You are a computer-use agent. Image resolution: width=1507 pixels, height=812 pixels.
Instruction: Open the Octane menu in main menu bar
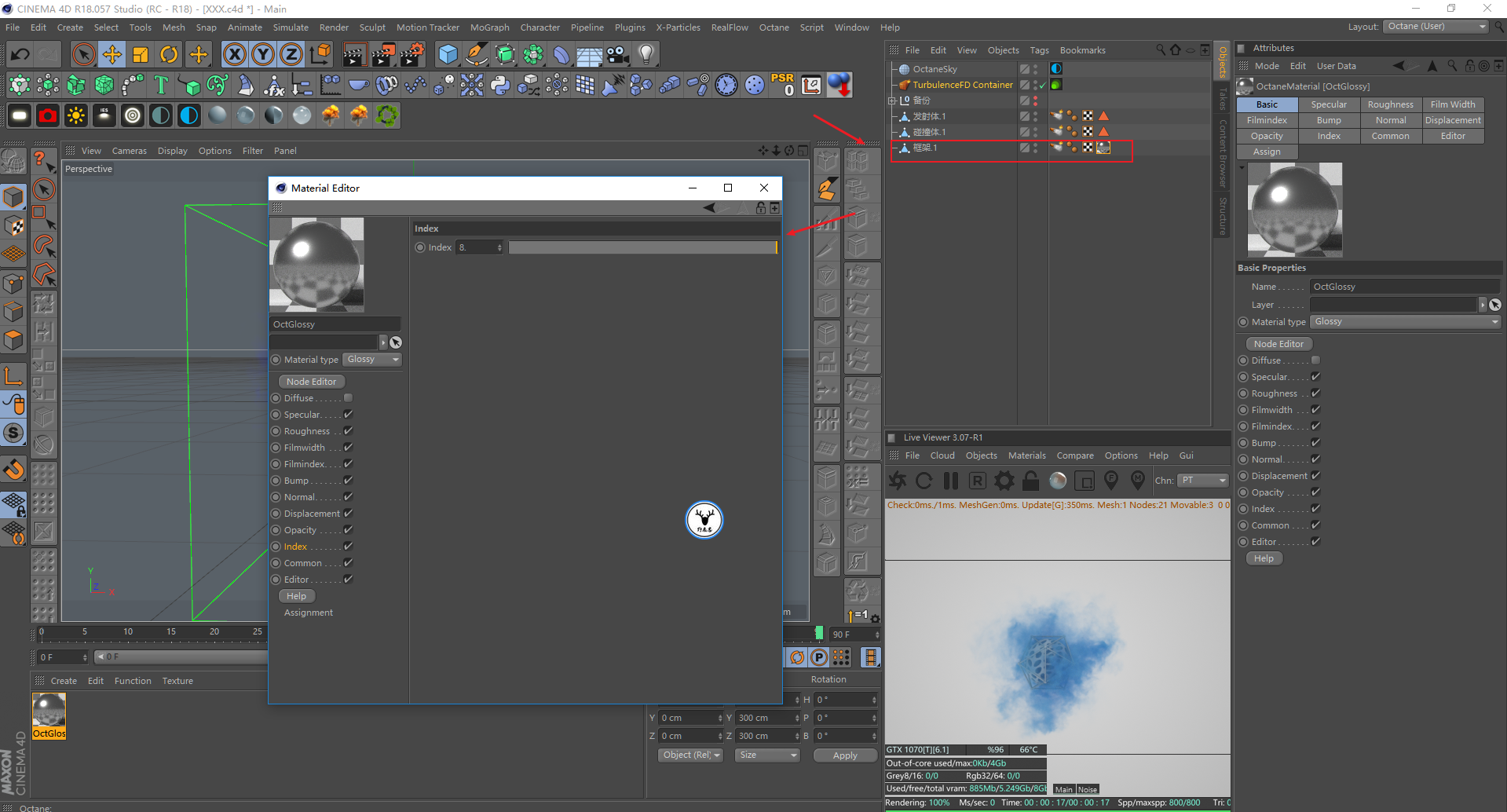774,27
